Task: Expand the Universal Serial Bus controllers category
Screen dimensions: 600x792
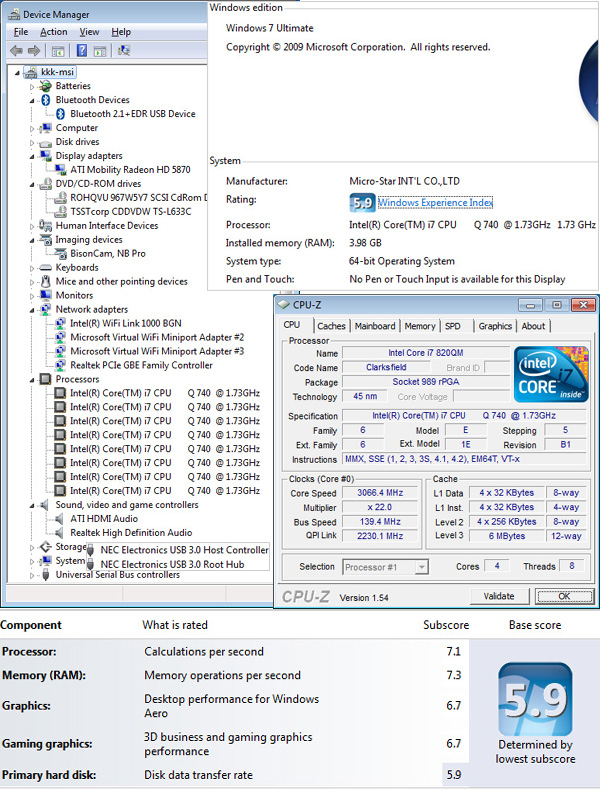Action: point(32,575)
